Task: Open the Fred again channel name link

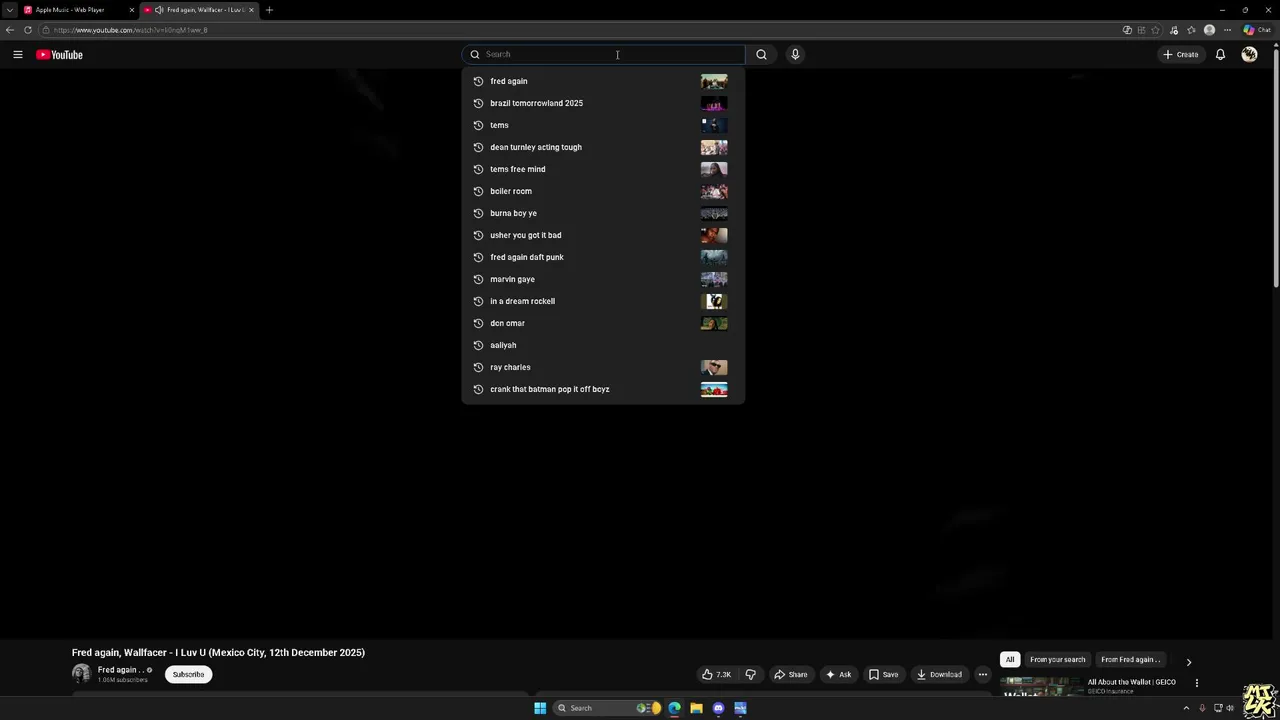Action: click(120, 670)
